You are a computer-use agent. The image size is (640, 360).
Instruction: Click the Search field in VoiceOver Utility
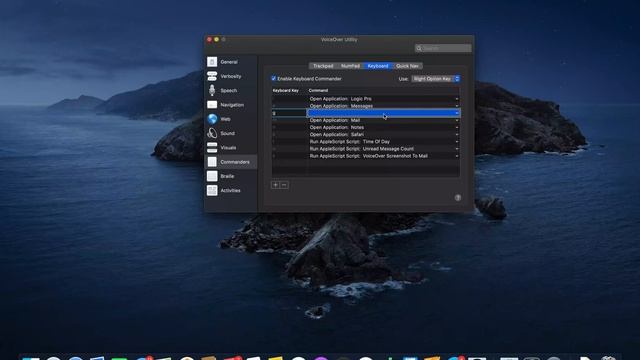point(443,48)
